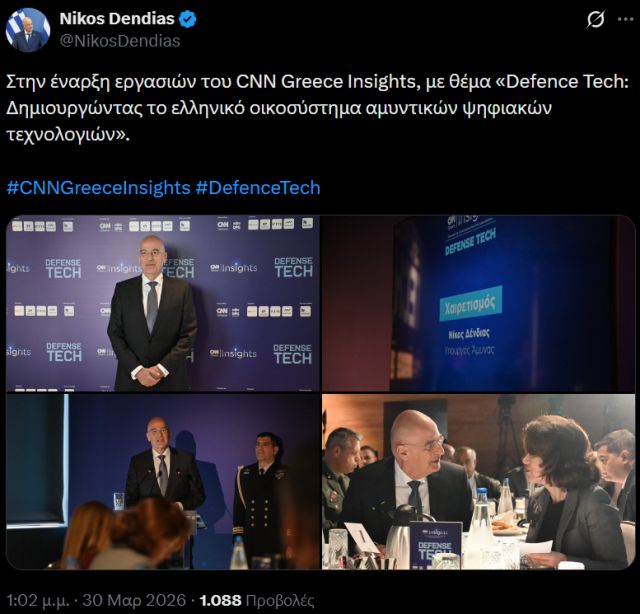This screenshot has width=640, height=614.
Task: Click the Defense Tech logo on backdrop photo
Action: coord(293,267)
